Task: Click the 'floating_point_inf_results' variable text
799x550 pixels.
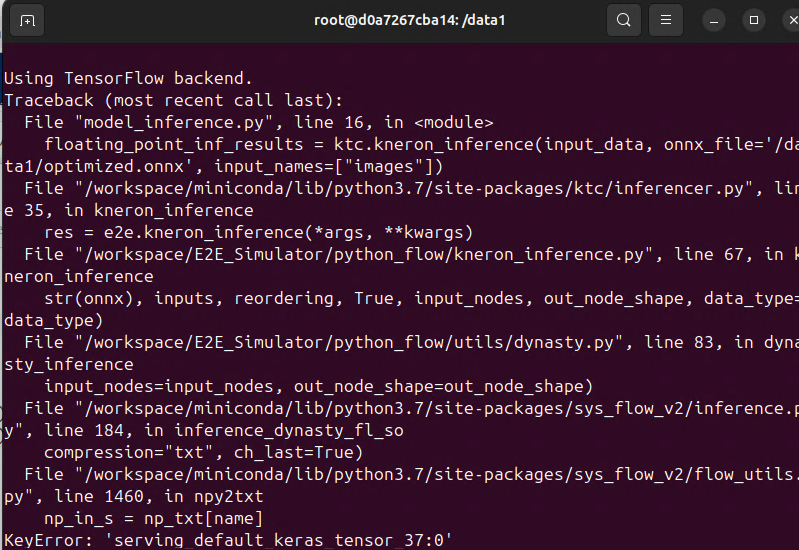Action: (173, 144)
